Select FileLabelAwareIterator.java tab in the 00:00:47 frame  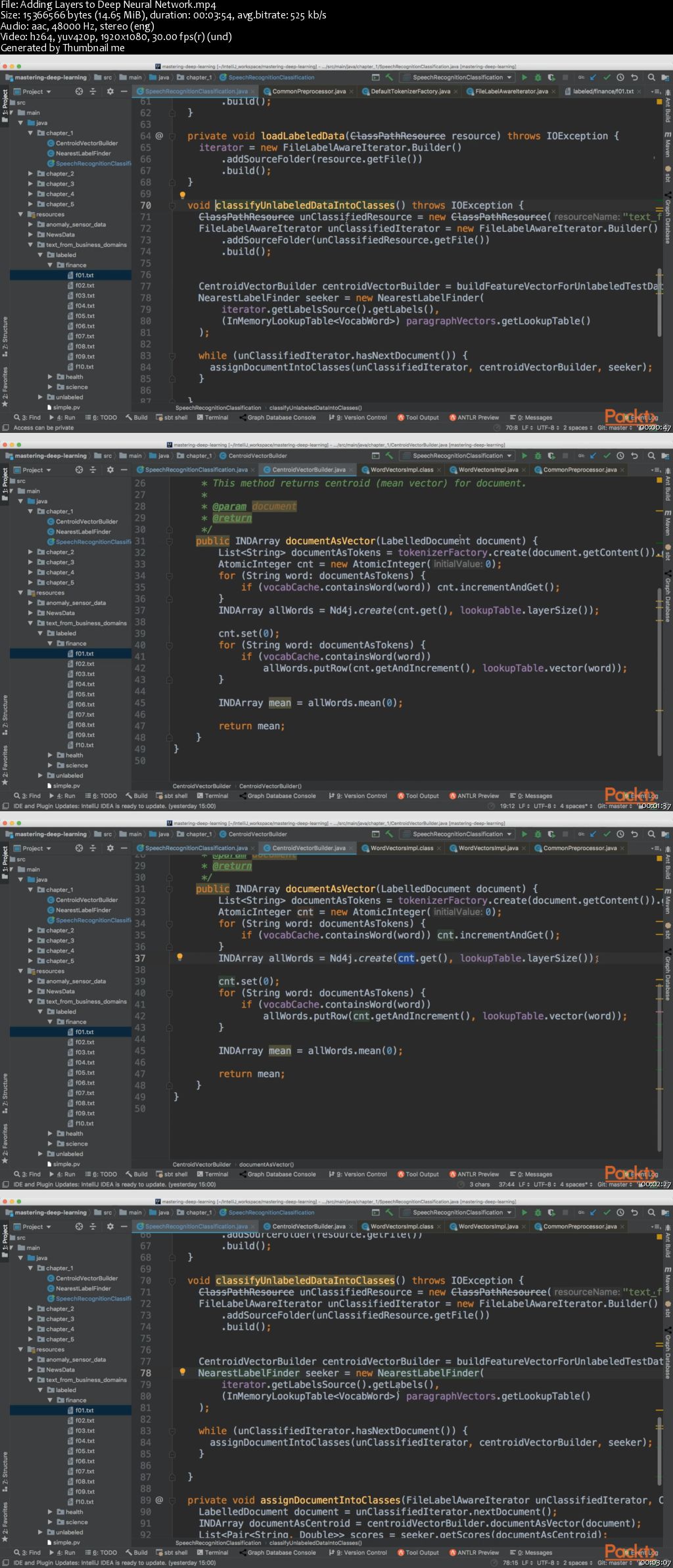tap(511, 91)
